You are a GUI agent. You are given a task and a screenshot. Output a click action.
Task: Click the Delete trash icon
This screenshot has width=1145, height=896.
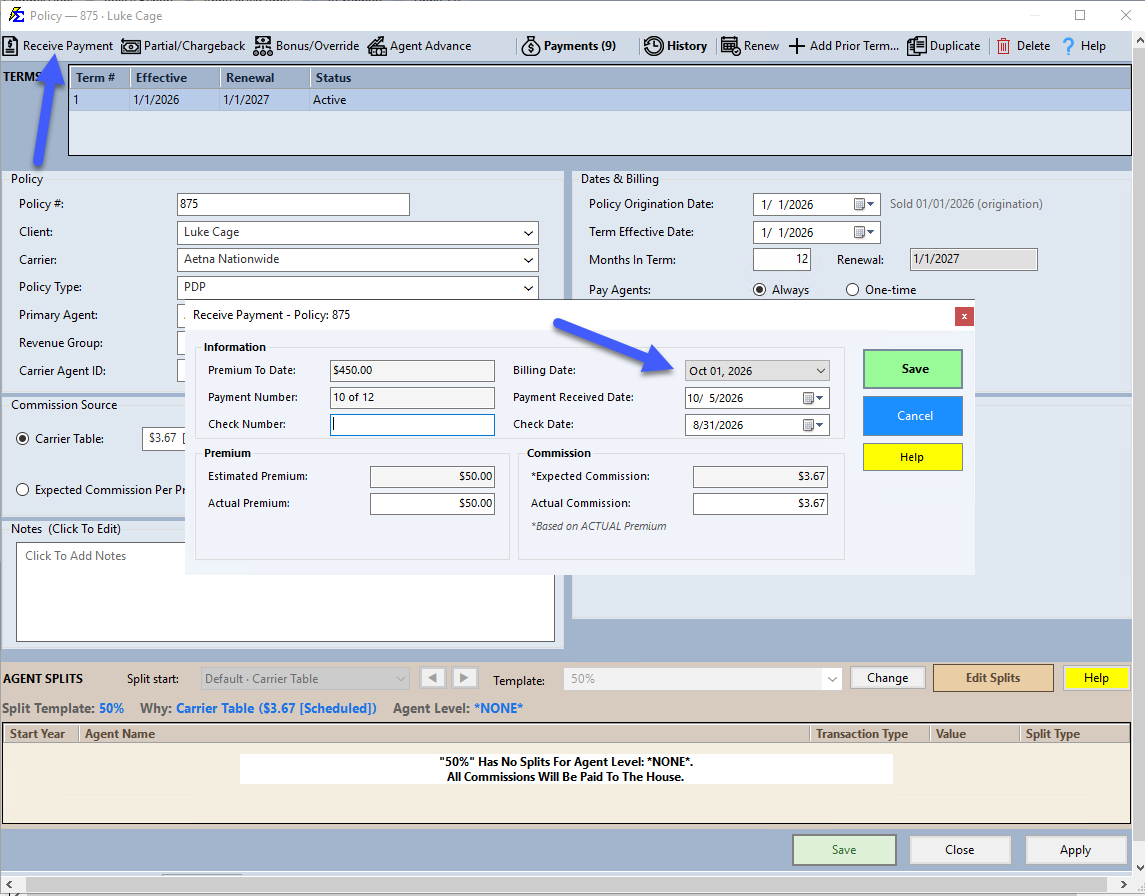tap(1003, 46)
